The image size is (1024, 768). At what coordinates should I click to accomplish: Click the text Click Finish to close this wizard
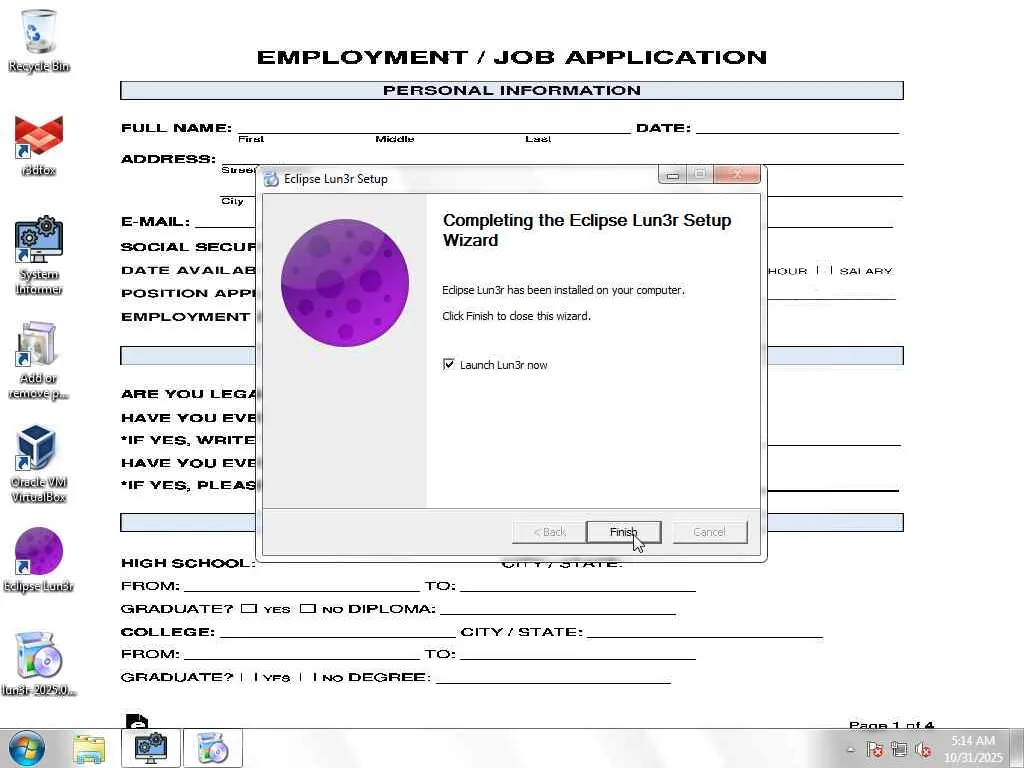pos(516,316)
